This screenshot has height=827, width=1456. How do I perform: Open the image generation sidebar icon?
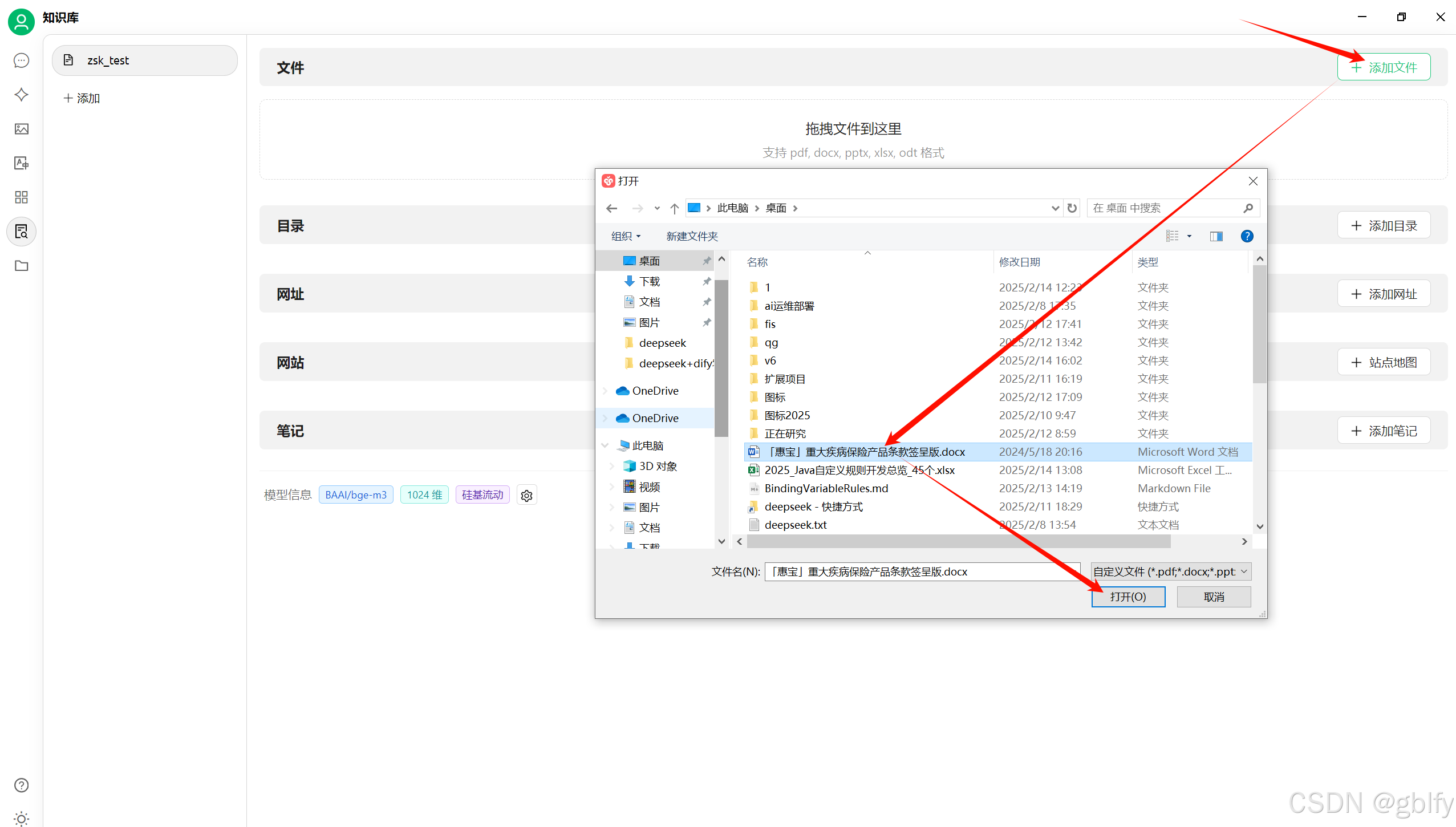pyautogui.click(x=21, y=129)
